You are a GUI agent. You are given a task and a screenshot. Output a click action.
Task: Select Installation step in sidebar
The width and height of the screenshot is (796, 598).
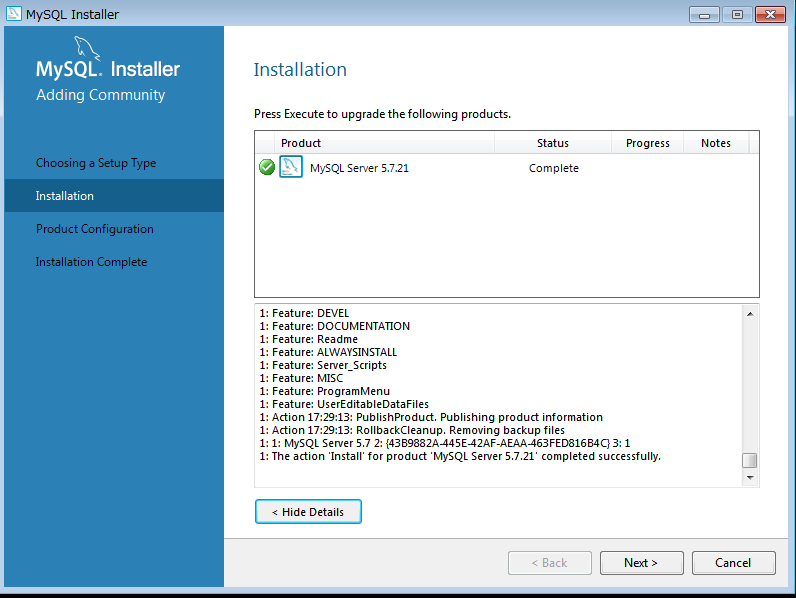[114, 195]
